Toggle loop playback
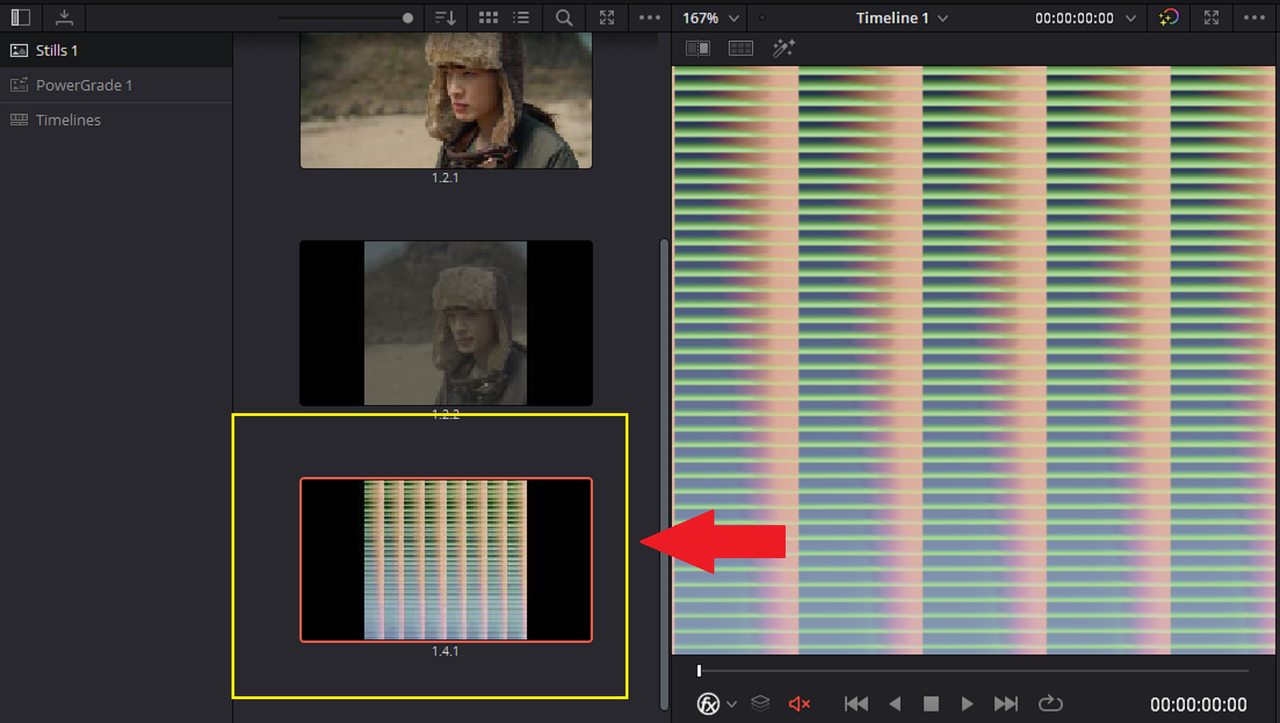The height and width of the screenshot is (723, 1280). [1050, 704]
